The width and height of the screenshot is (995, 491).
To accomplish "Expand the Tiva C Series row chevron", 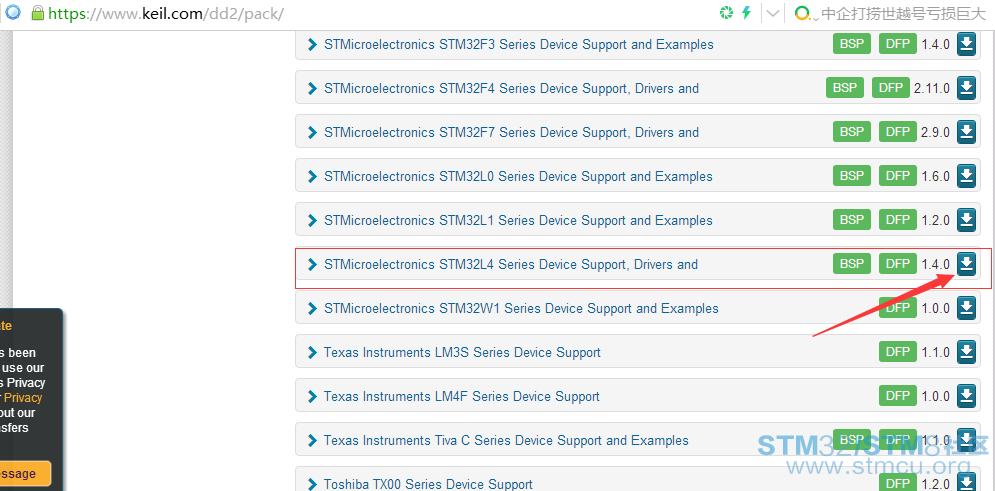I will 312,440.
